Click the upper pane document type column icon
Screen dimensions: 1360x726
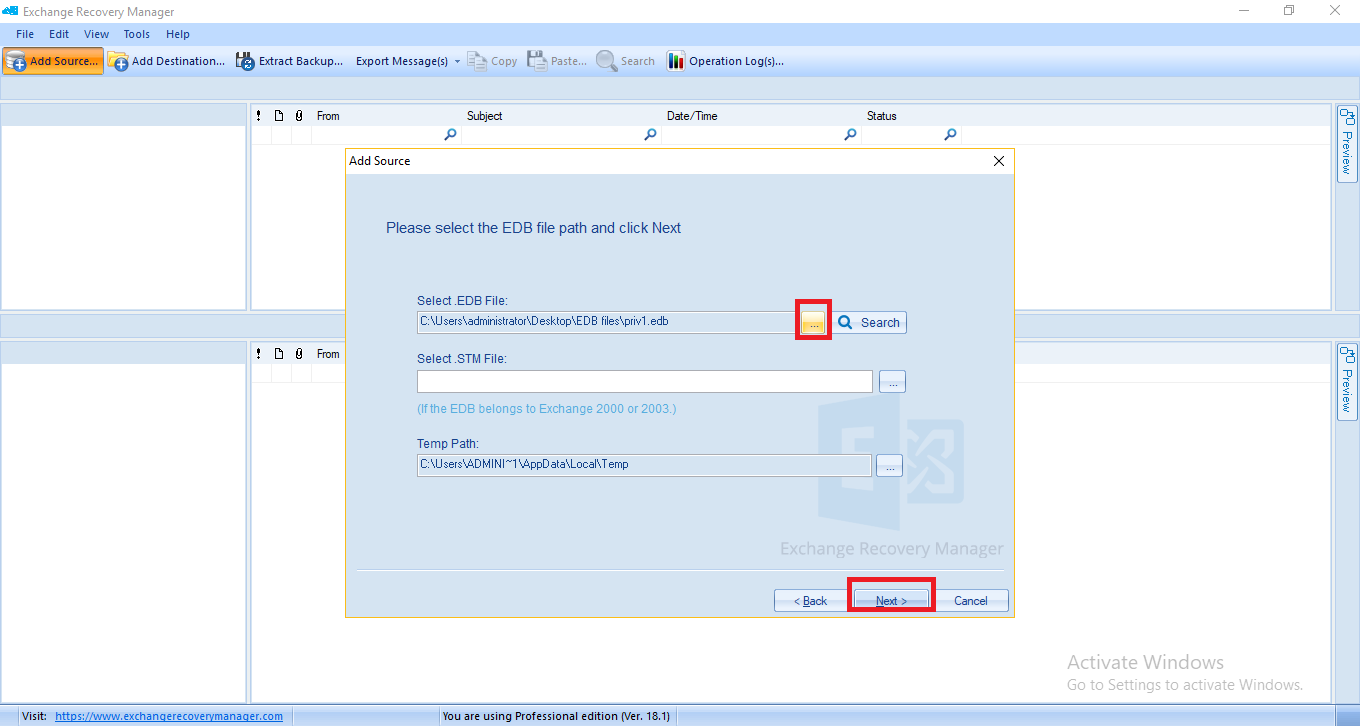tap(279, 116)
